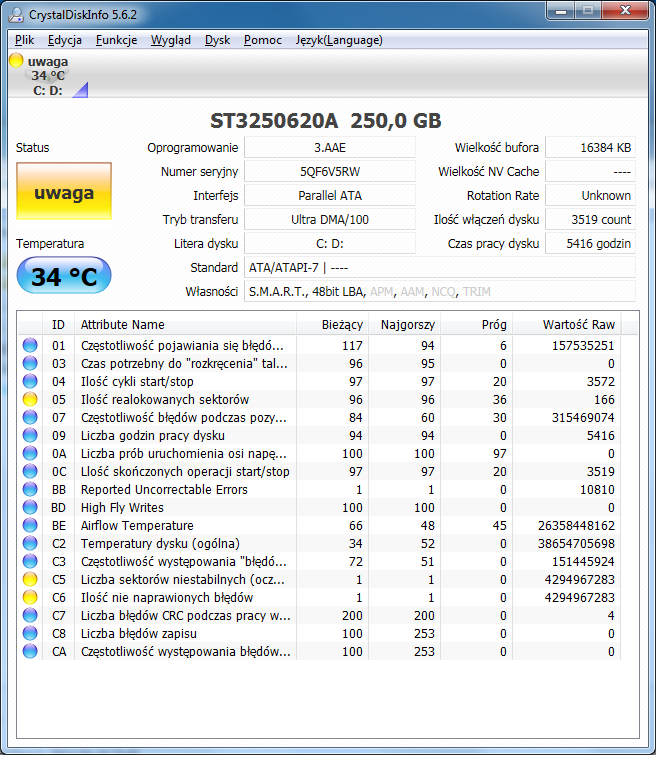Click the Standard field 'ATA/ATAPI-7 | ----'
656x757 pixels.
[x=440, y=267]
